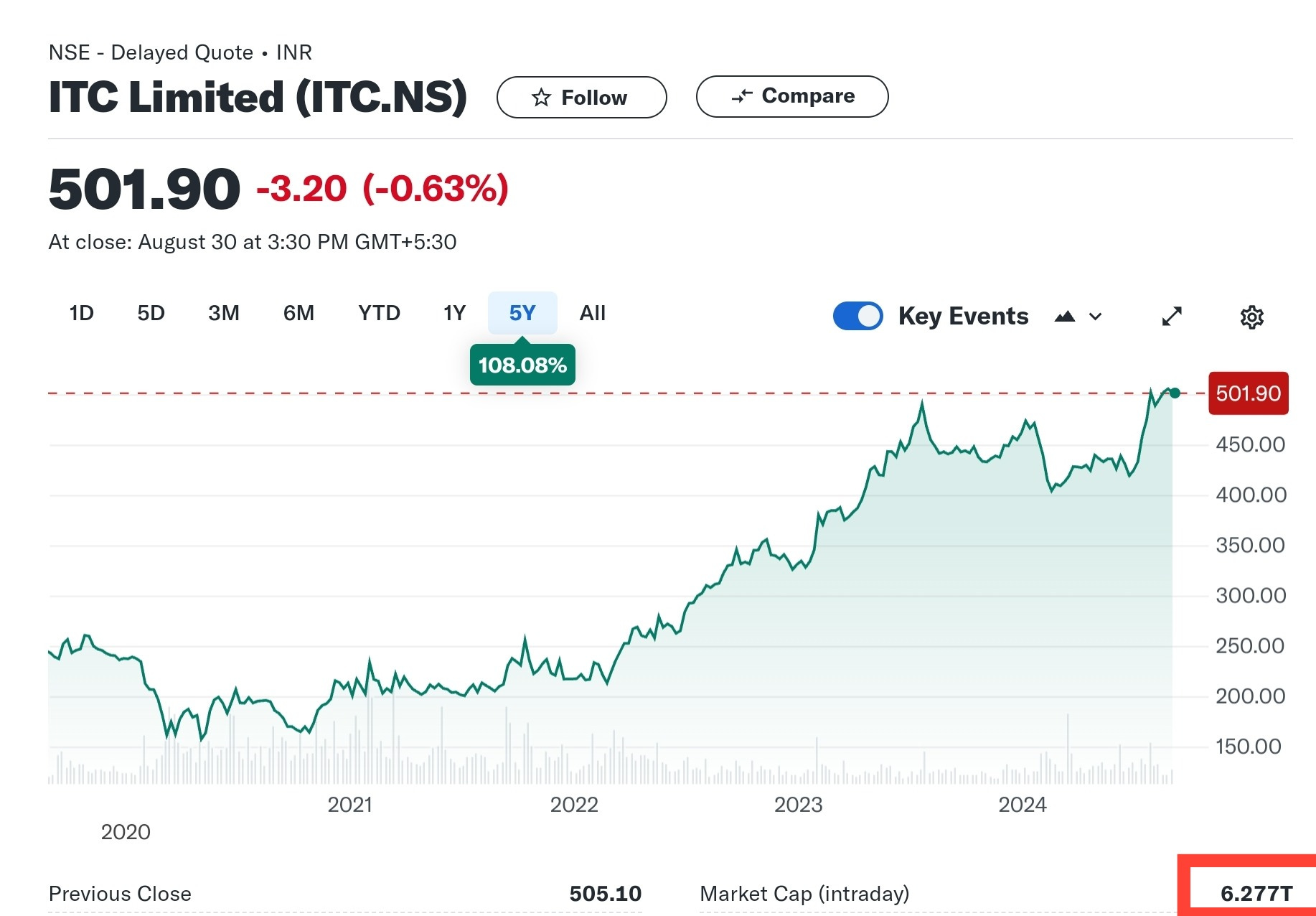
Task: Select the mountain chart type icon
Action: point(1065,317)
